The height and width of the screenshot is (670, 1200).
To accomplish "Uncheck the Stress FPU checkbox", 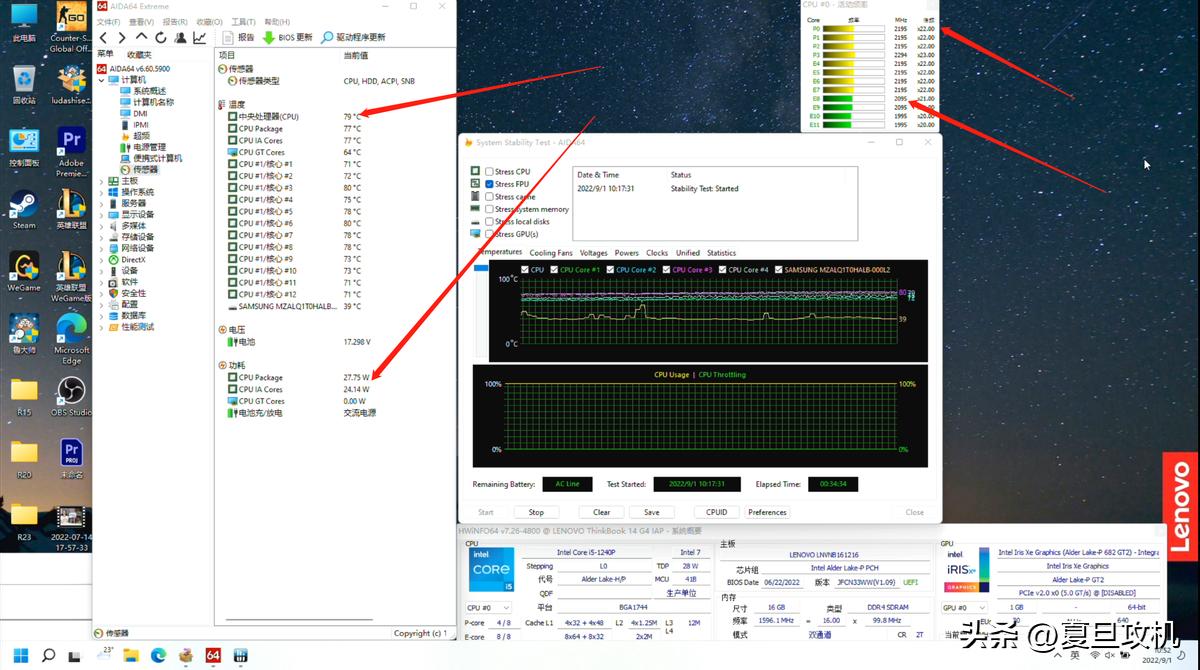I will coord(489,184).
